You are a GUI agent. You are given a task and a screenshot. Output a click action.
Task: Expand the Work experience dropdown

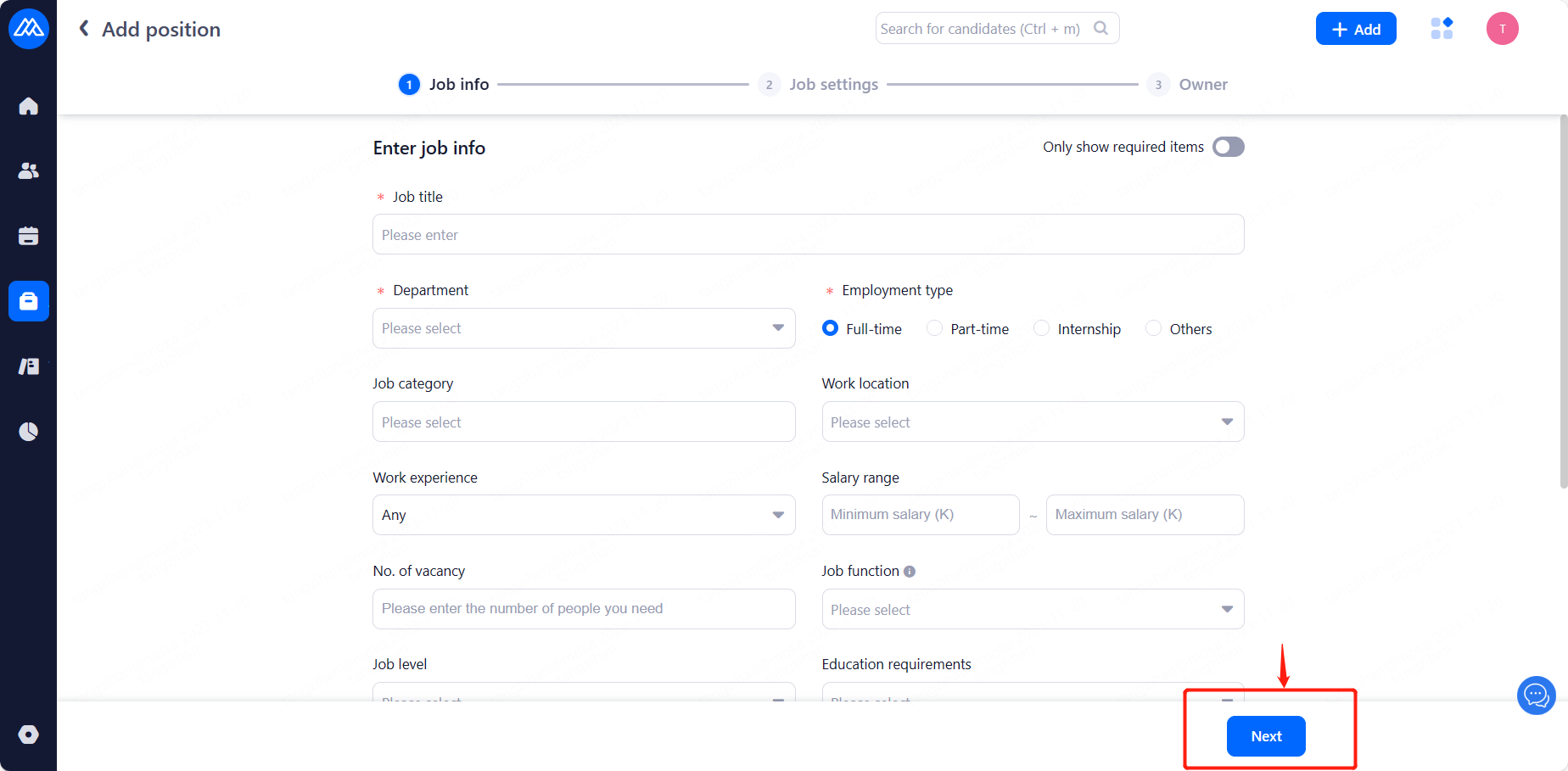[584, 515]
